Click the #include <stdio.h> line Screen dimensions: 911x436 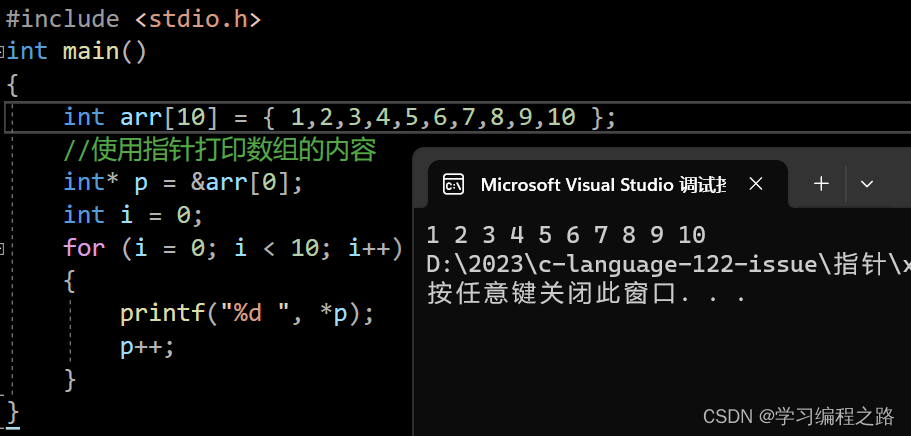133,20
